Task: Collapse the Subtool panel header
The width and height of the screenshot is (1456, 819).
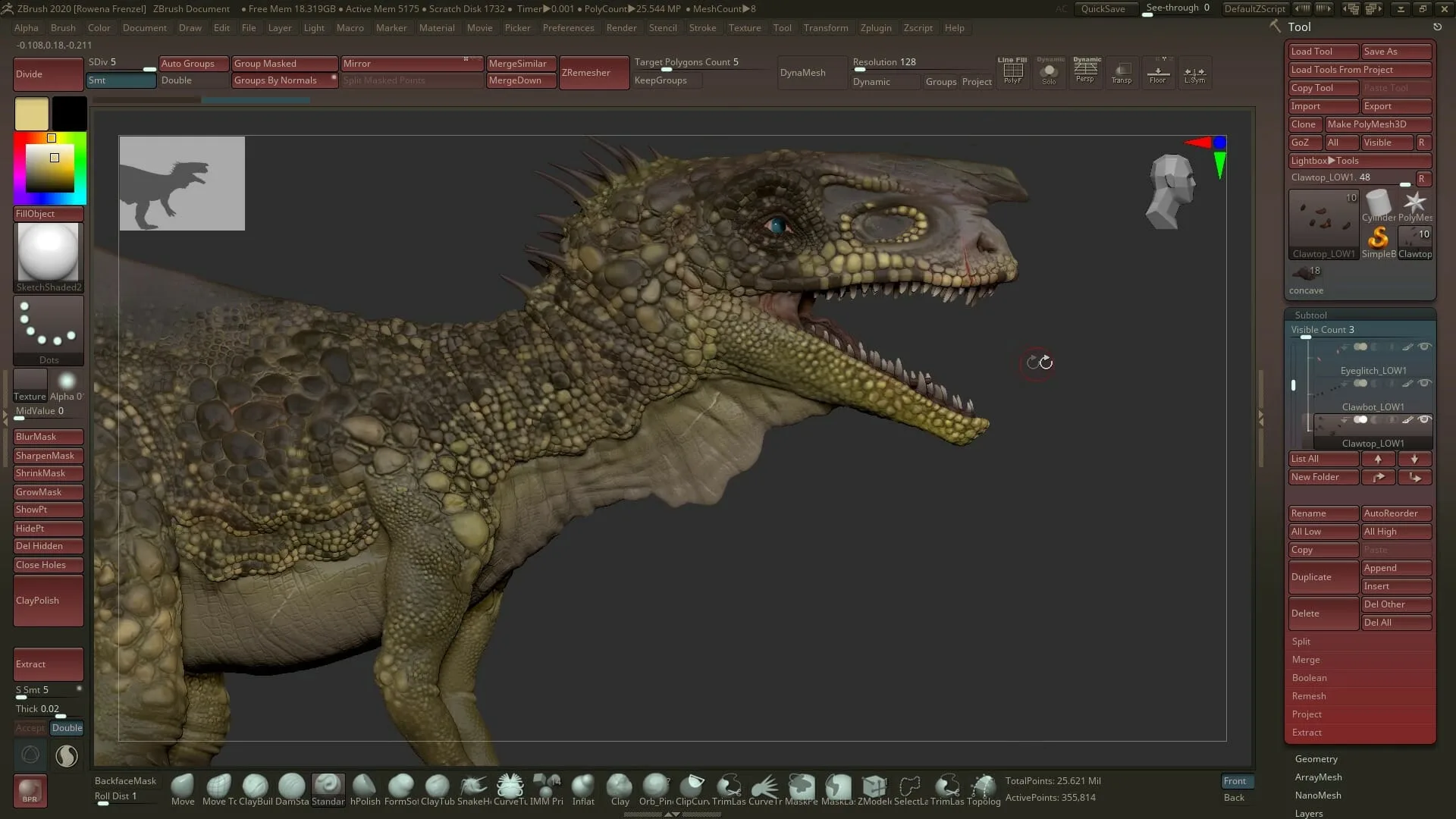Action: click(1310, 314)
